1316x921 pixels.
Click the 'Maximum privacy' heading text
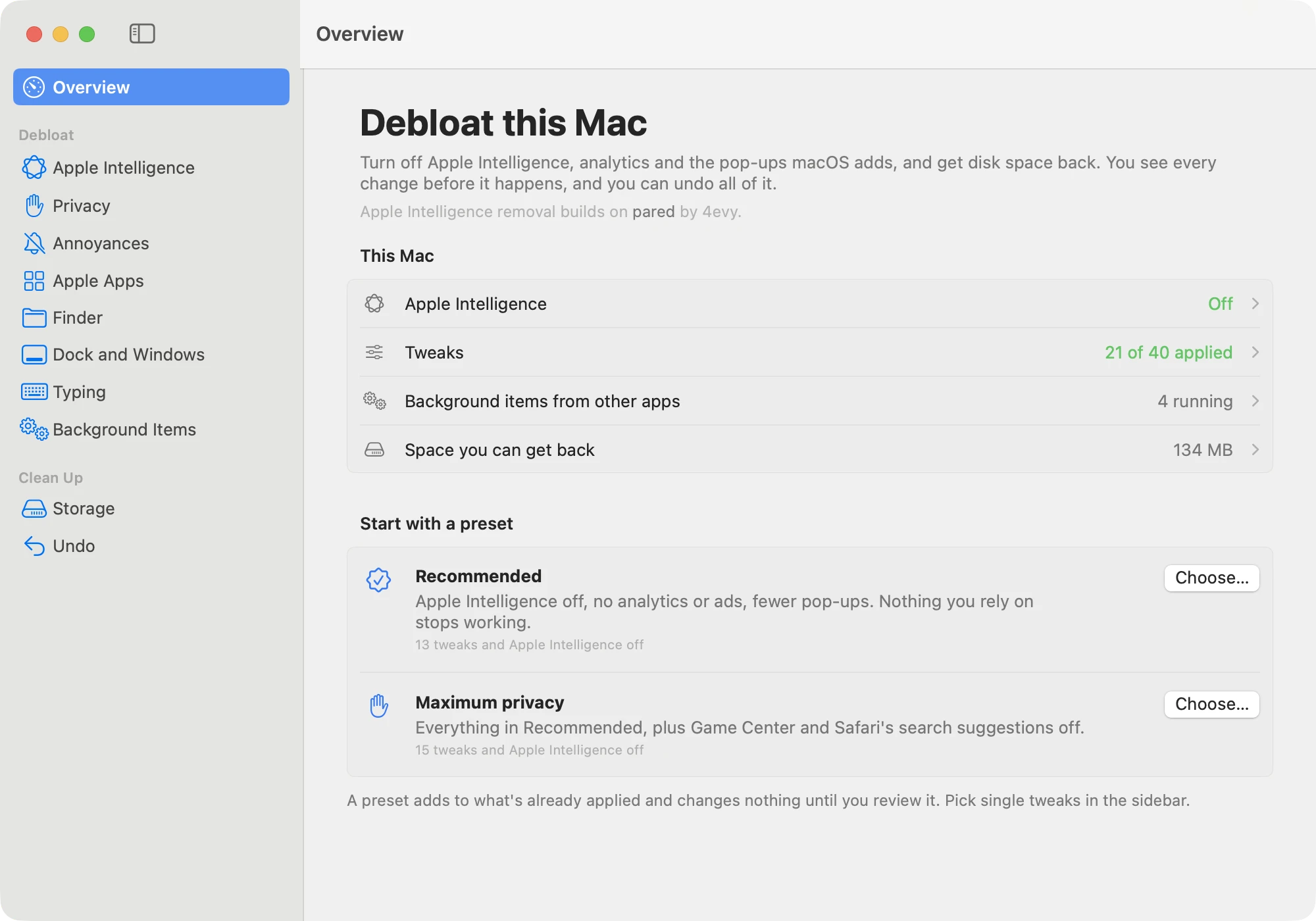(x=490, y=703)
